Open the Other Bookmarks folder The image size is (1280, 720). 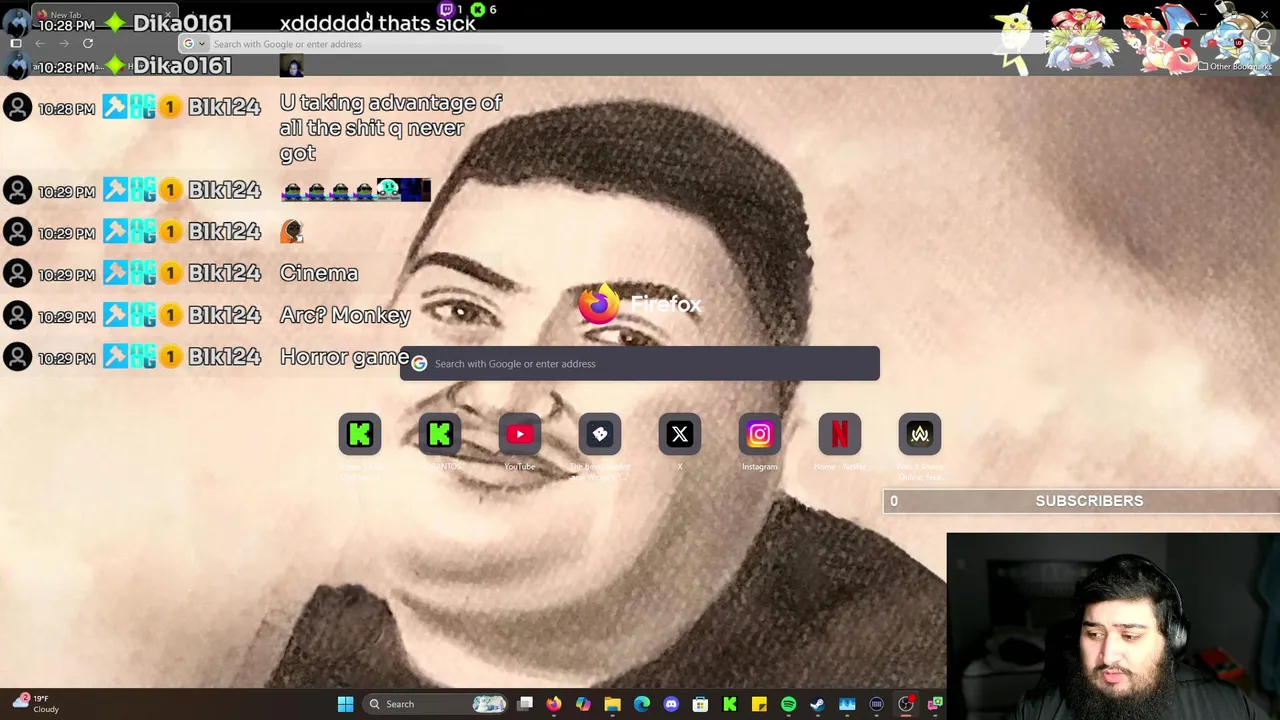[x=1236, y=66]
